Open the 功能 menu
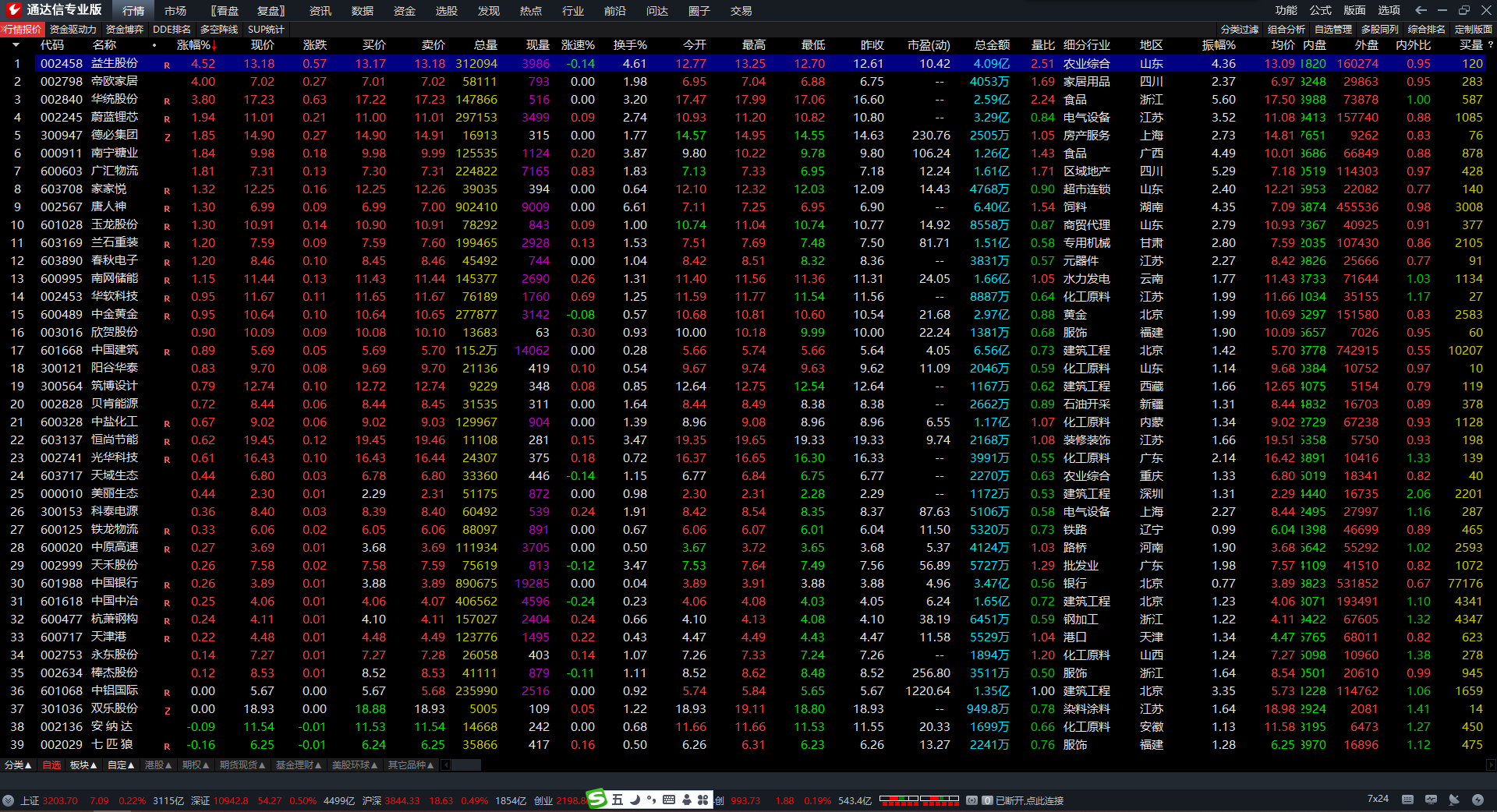1497x812 pixels. 1286,10
